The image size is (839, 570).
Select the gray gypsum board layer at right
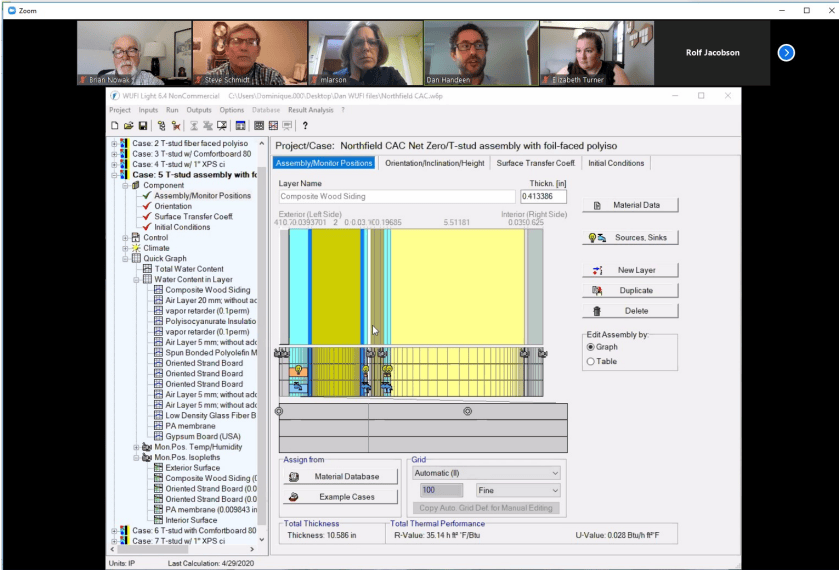(535, 286)
